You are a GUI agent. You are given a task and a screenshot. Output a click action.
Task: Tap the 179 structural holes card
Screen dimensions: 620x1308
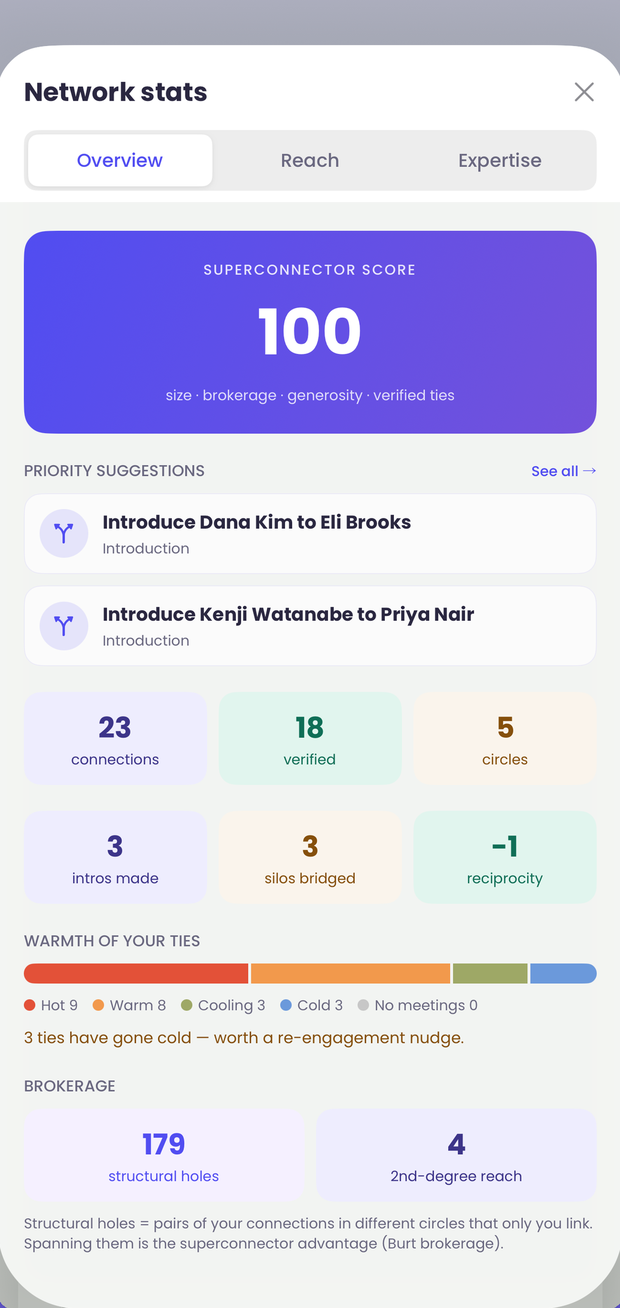[164, 1155]
